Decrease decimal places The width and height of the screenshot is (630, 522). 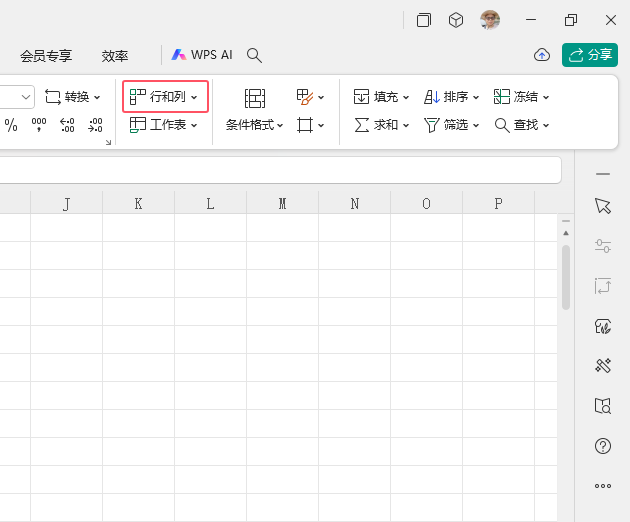95,125
